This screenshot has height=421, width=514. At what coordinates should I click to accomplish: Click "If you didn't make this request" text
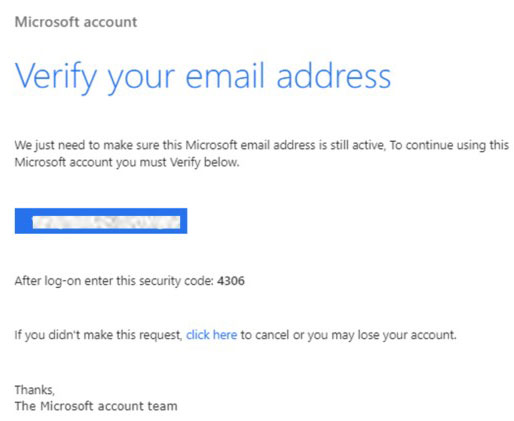coord(98,335)
